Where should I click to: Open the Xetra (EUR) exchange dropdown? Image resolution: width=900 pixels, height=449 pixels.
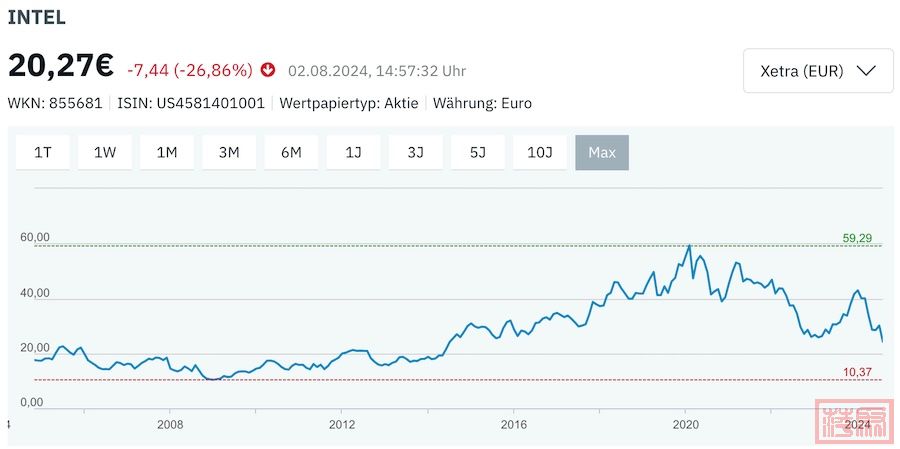pyautogui.click(x=818, y=71)
